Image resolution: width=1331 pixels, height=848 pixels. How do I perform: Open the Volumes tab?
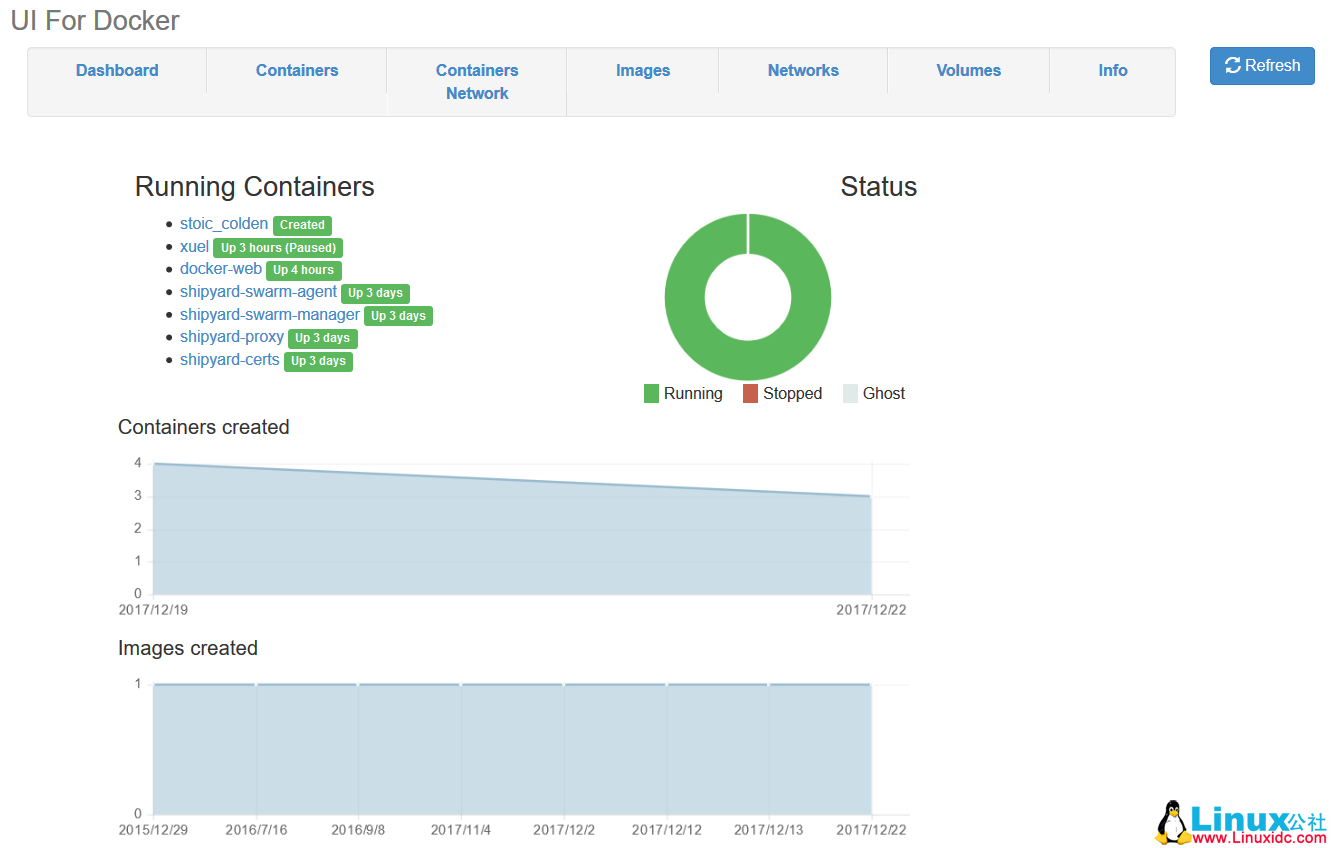tap(968, 70)
